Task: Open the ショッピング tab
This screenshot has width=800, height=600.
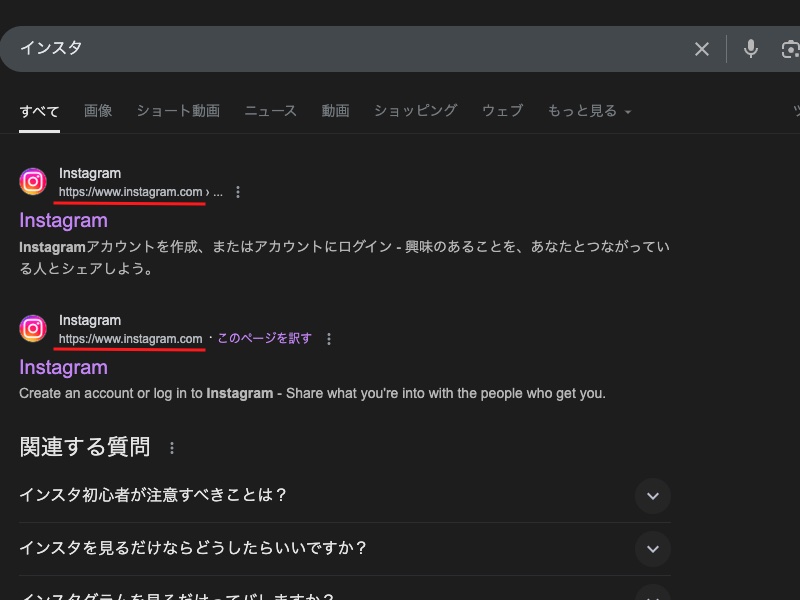Action: coord(414,111)
